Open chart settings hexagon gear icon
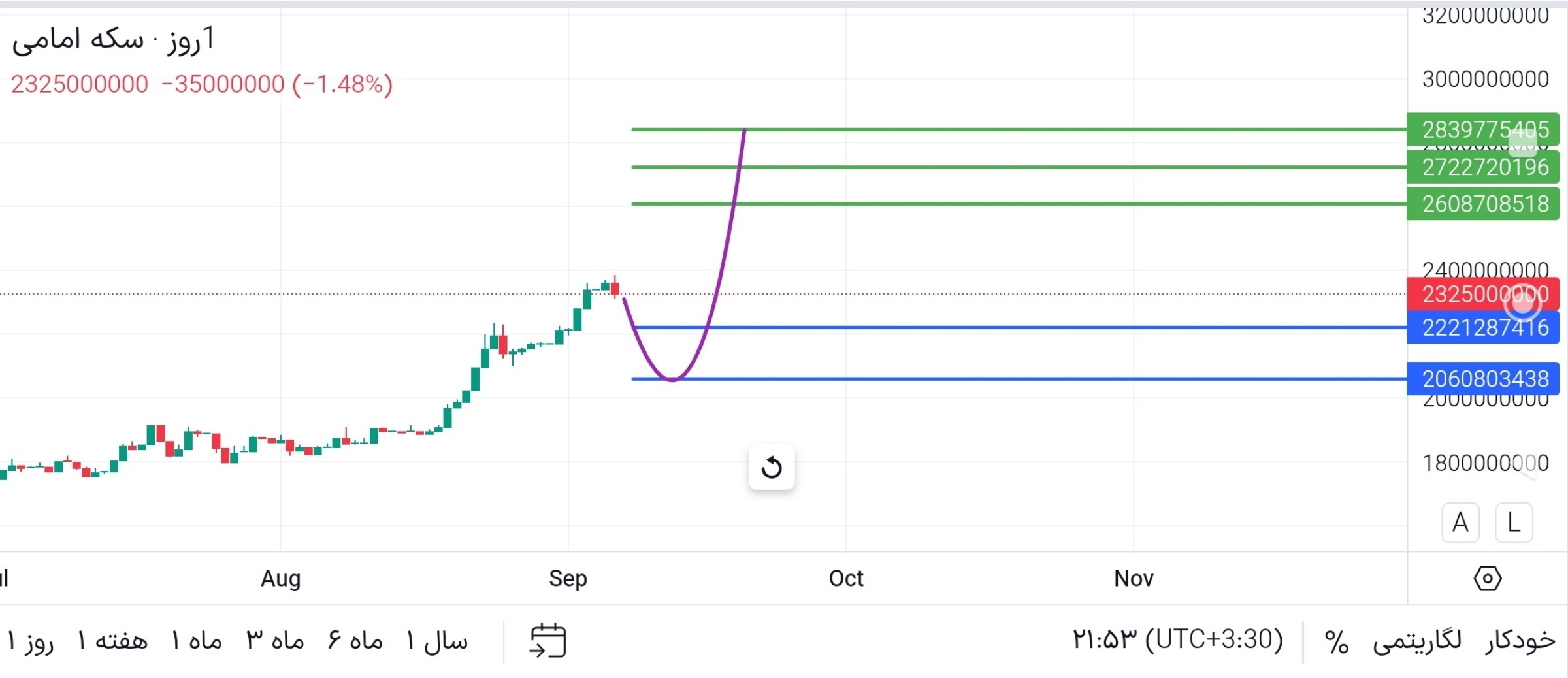 tap(1488, 578)
